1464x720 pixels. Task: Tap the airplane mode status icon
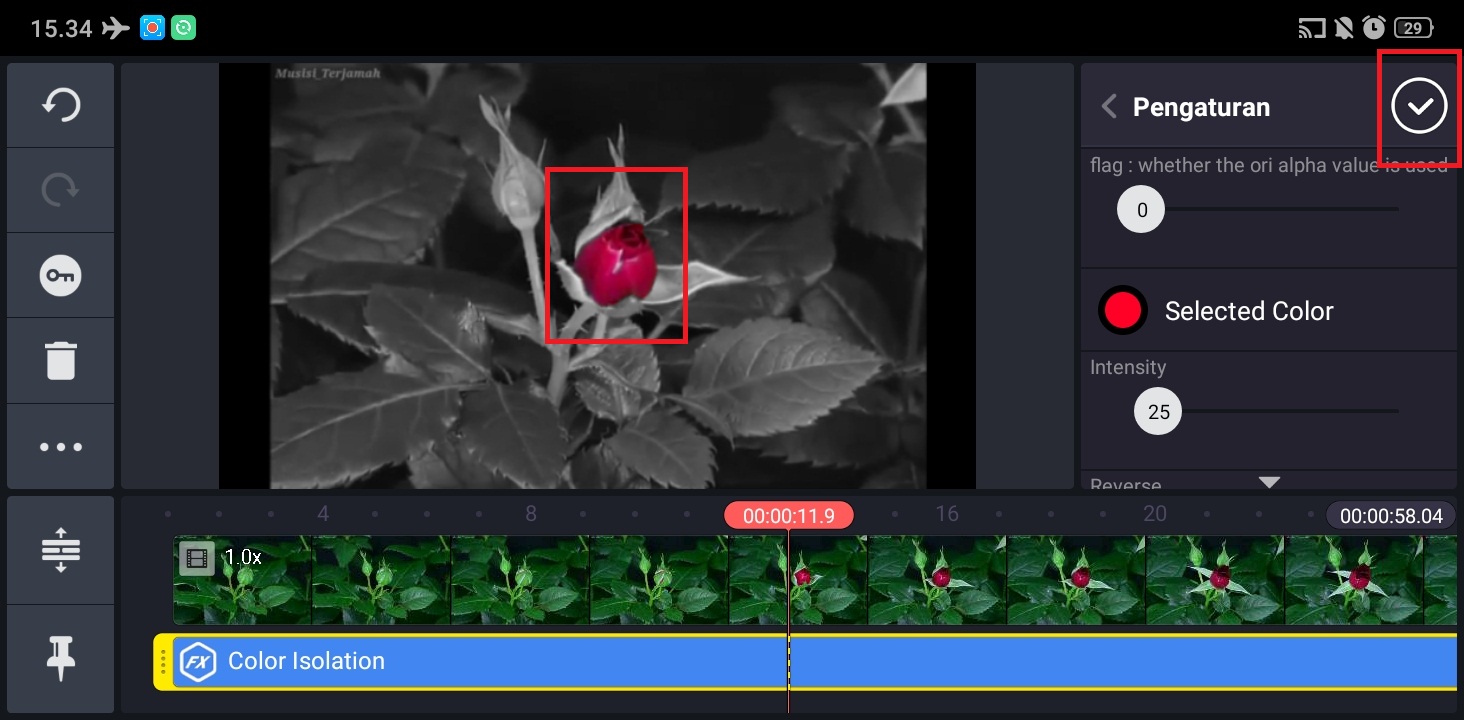click(115, 28)
